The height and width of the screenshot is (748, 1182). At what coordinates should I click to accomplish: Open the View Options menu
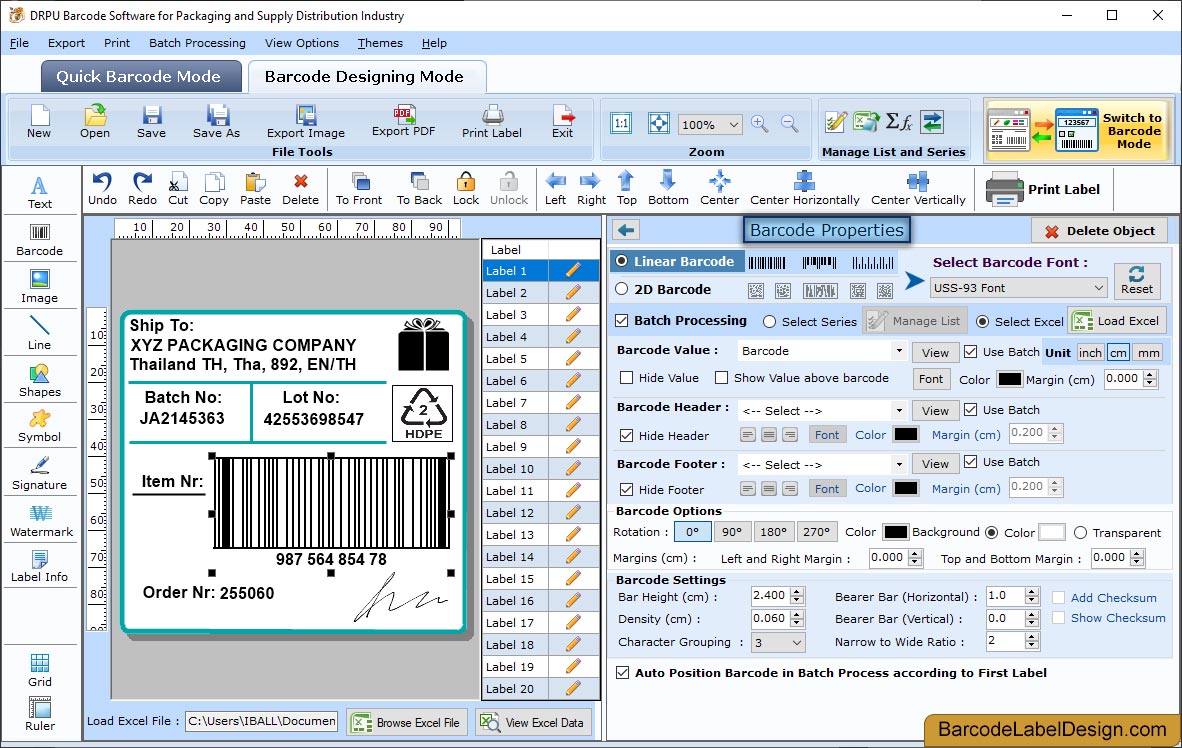click(302, 43)
